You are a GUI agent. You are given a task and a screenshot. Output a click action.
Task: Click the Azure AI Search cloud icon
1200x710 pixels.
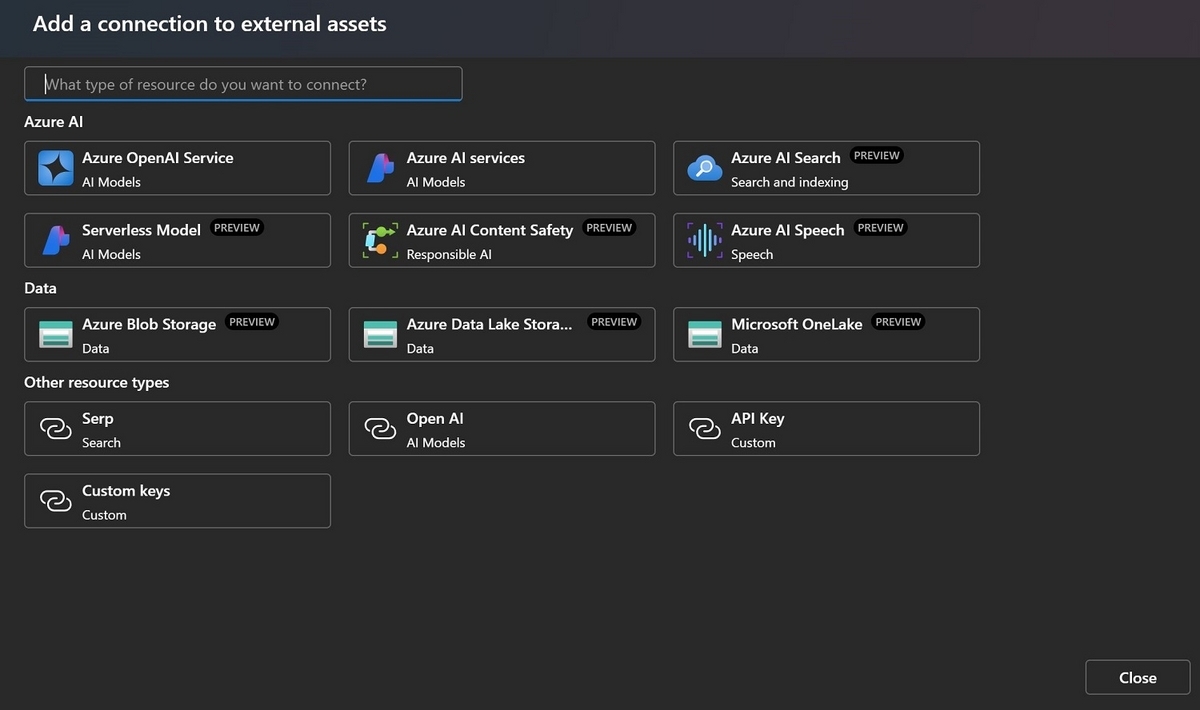(705, 168)
